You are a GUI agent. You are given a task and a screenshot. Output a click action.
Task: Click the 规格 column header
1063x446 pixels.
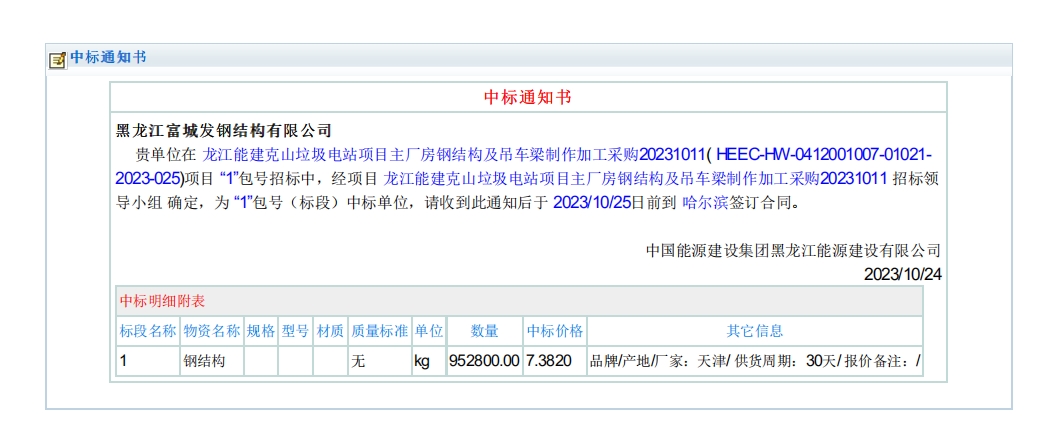click(261, 331)
